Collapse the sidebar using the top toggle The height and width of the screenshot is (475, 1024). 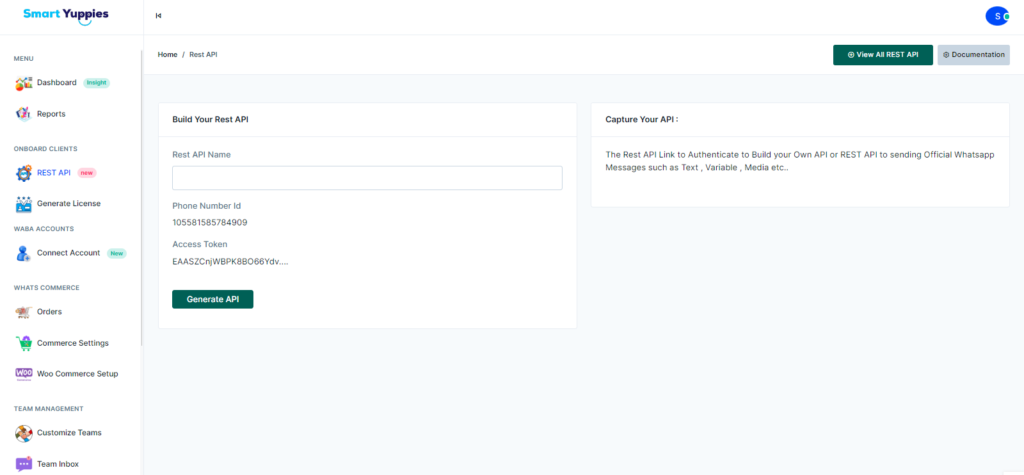pos(159,16)
